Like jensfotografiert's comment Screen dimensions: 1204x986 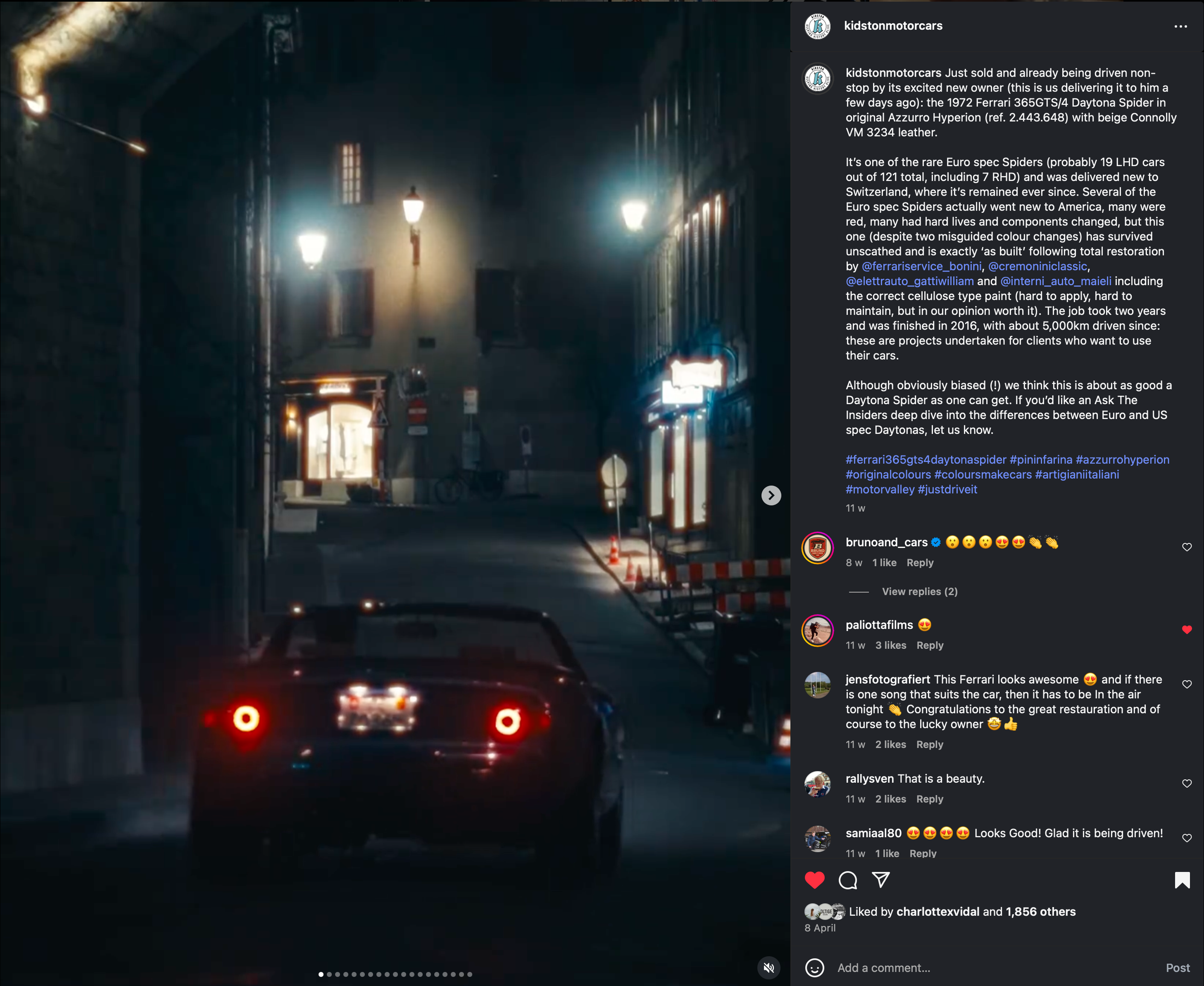[x=1186, y=684]
